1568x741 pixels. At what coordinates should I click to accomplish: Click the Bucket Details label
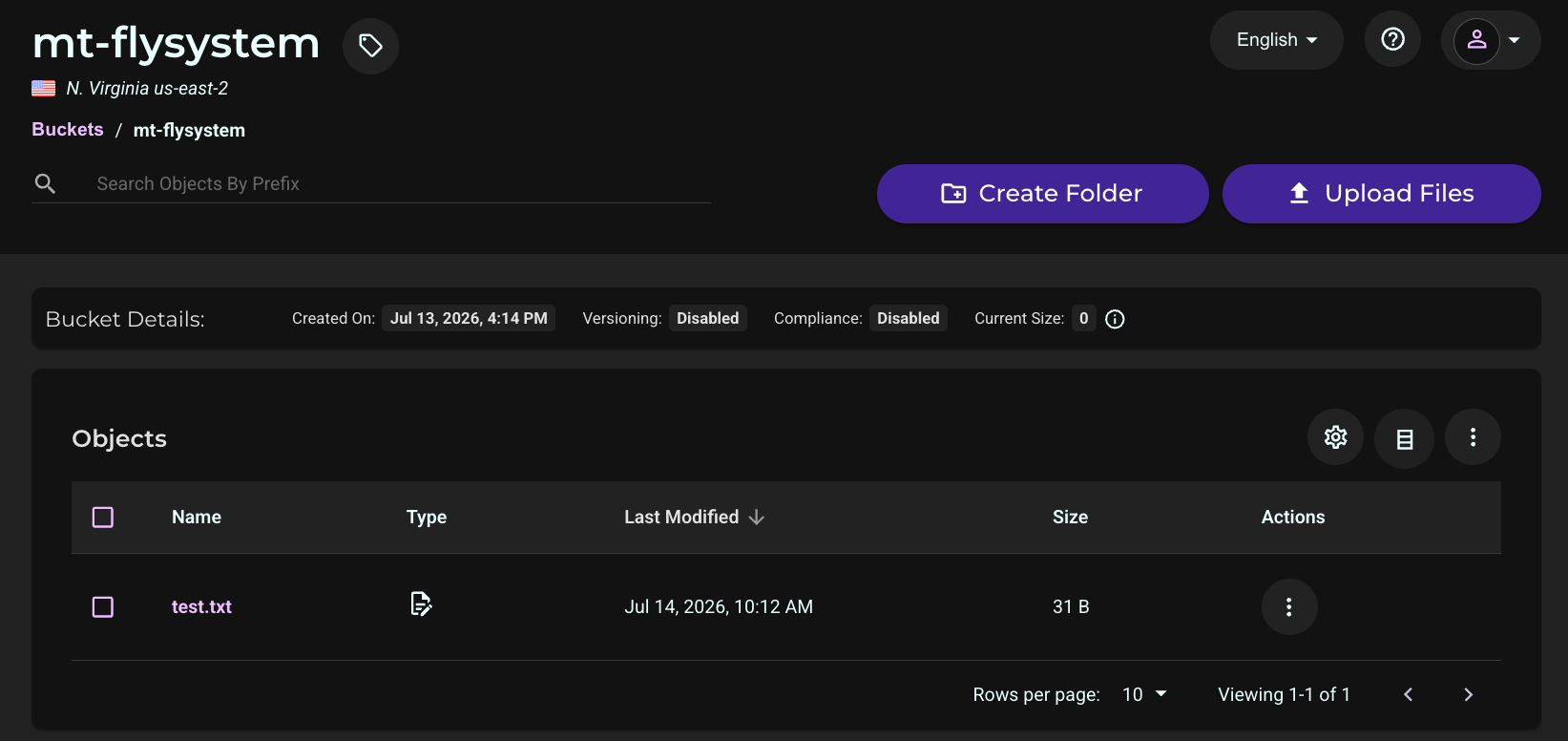click(125, 319)
